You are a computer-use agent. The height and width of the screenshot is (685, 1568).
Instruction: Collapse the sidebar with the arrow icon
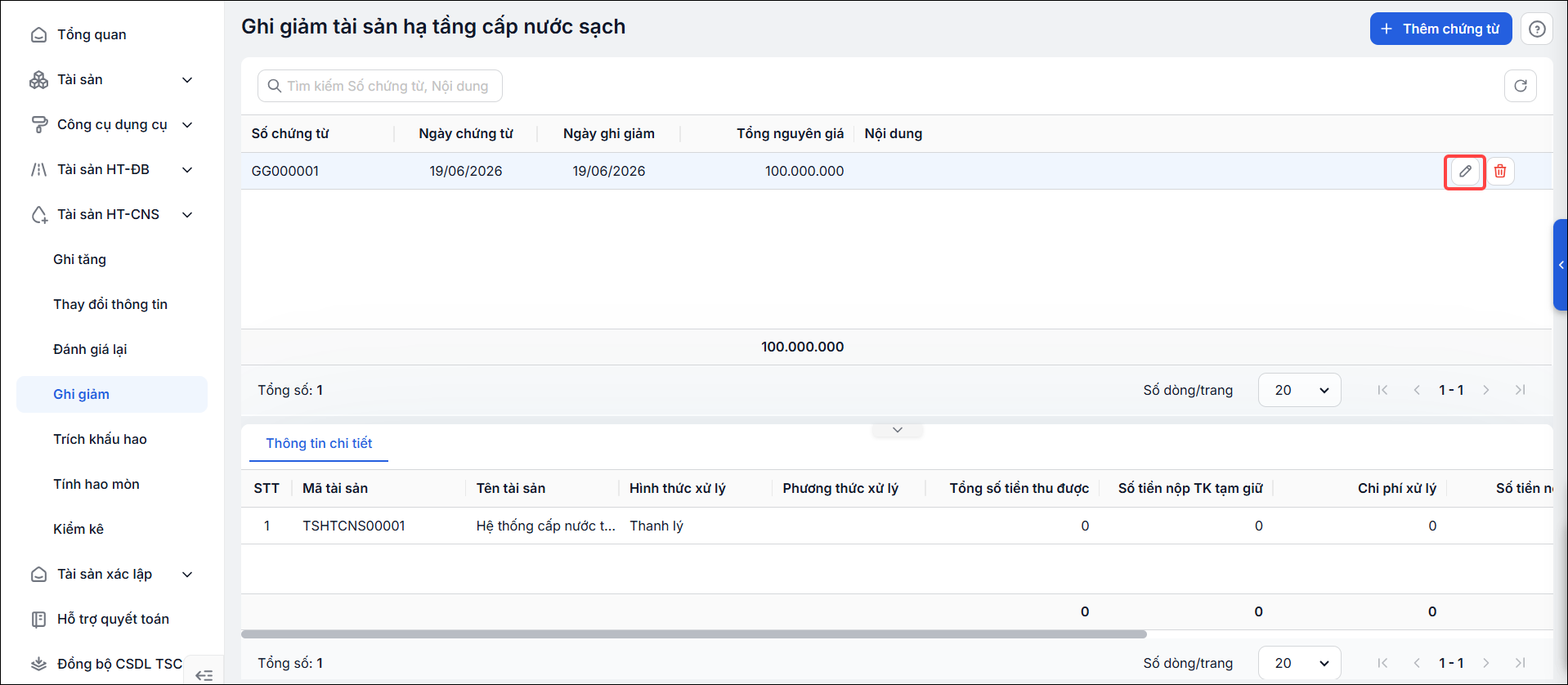204,675
